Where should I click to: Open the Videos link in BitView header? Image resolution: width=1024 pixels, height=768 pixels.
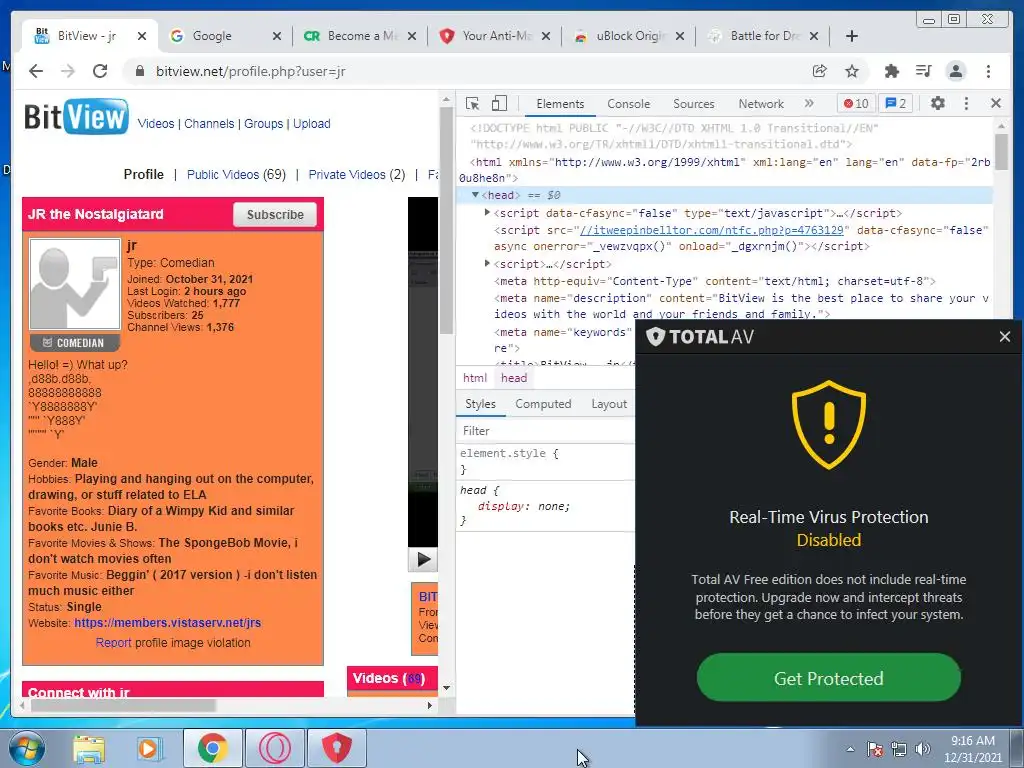pyautogui.click(x=156, y=124)
